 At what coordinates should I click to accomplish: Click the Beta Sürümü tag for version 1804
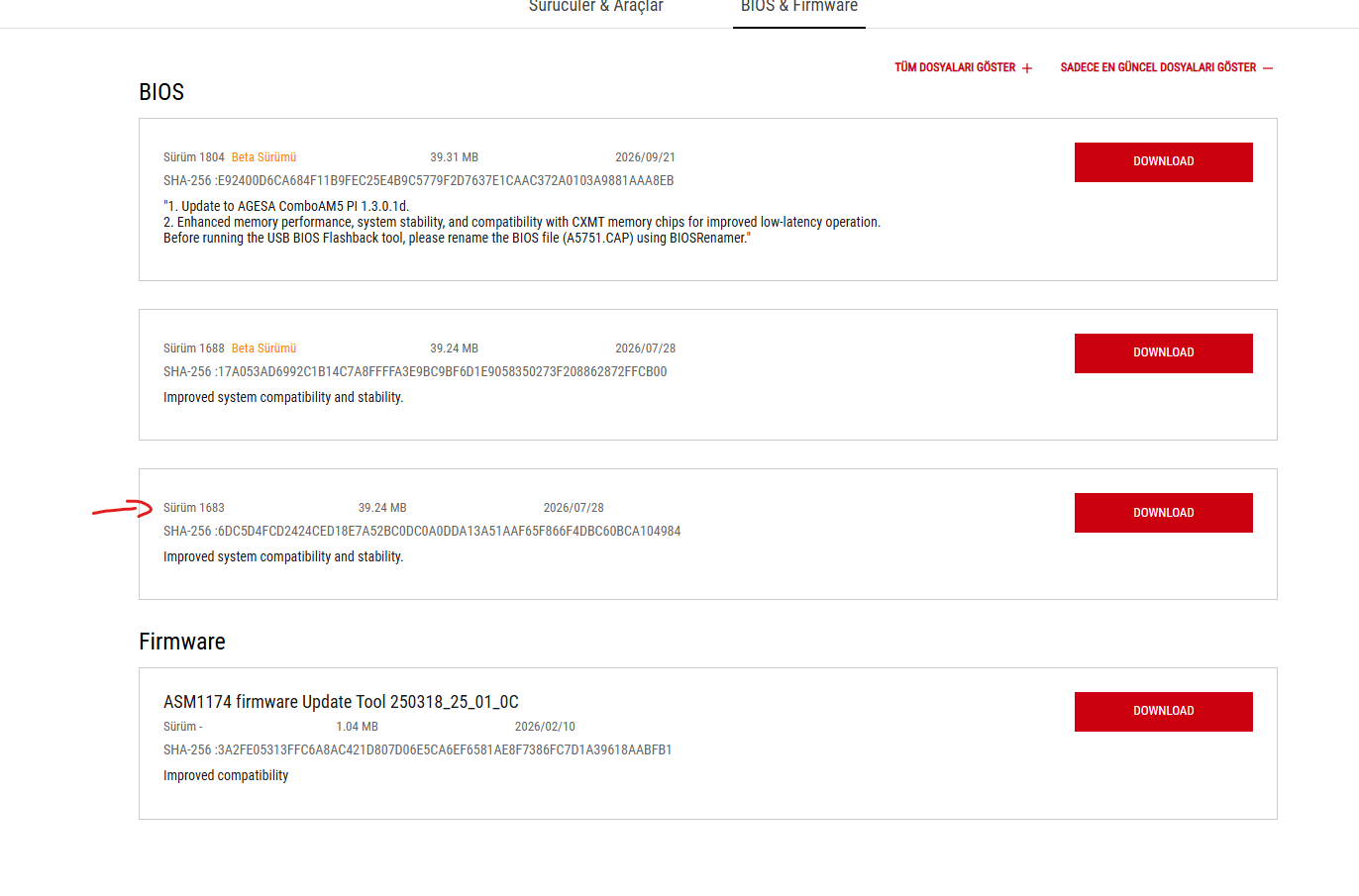pyautogui.click(x=263, y=157)
